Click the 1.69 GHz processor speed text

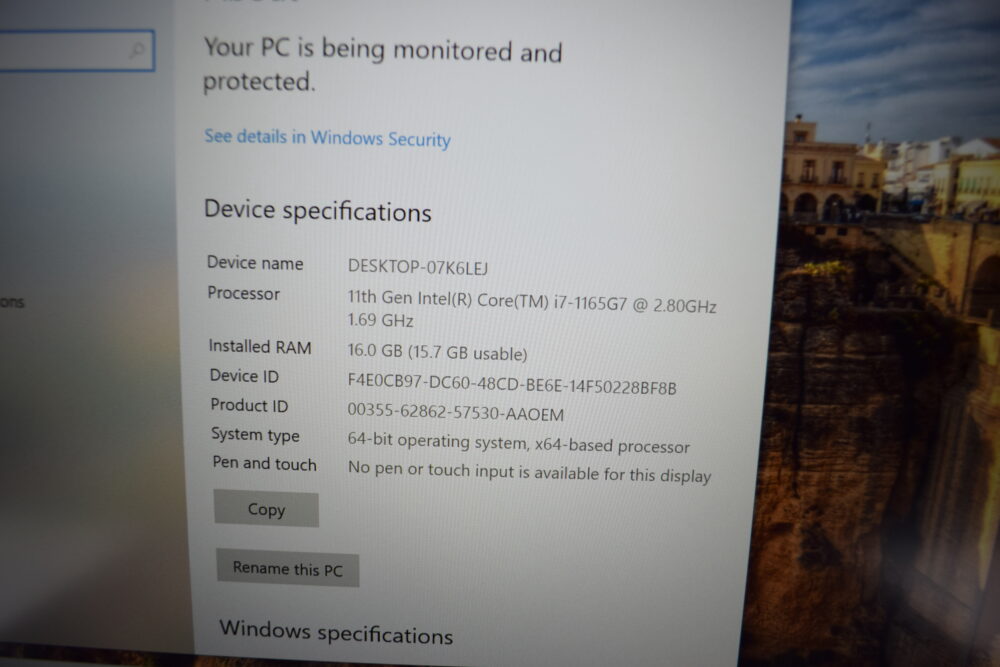[x=380, y=319]
